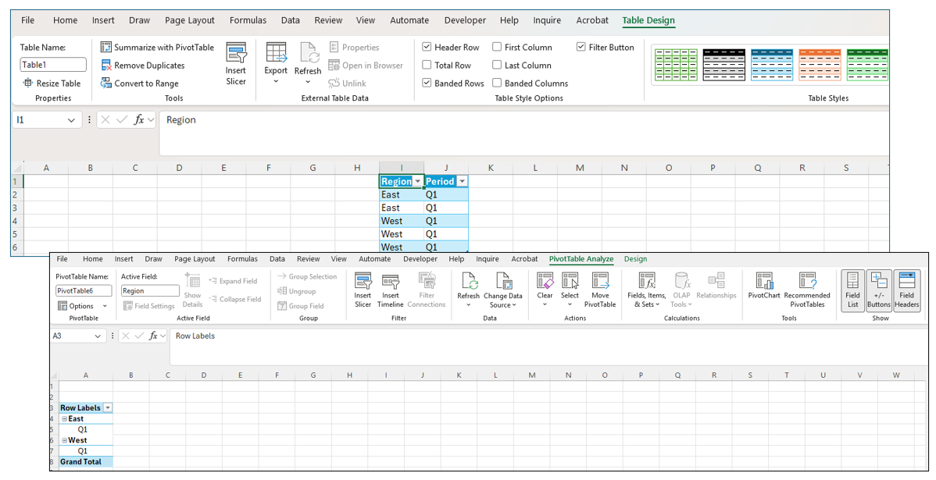This screenshot has height=480, width=936.
Task: Uncheck the Header Row checkbox
Action: coord(427,47)
